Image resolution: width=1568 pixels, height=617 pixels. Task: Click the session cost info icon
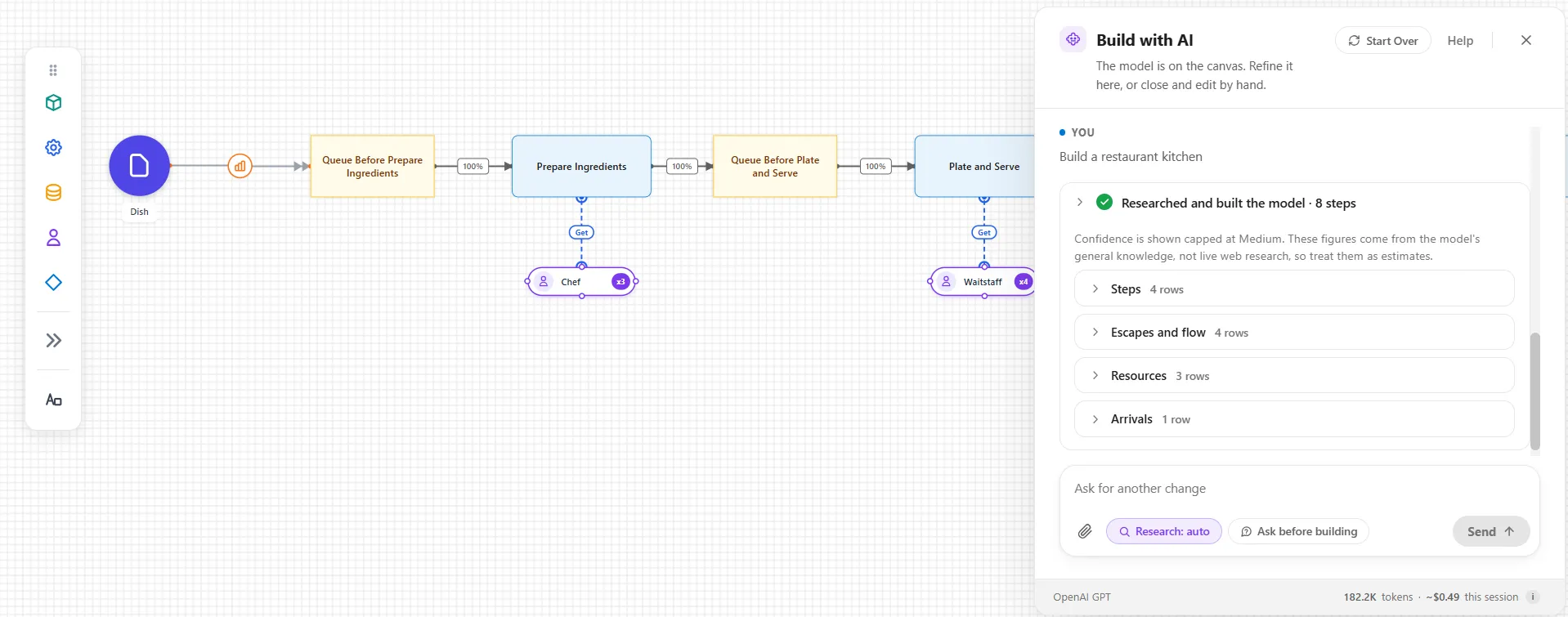click(1533, 597)
